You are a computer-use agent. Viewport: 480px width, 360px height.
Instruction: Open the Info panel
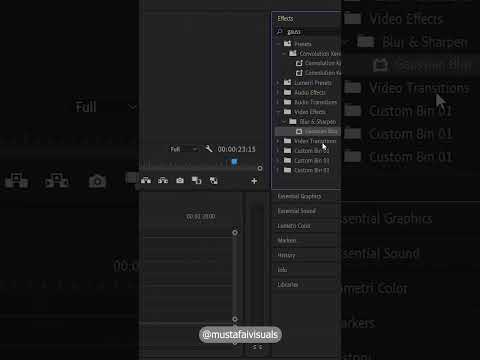282,270
